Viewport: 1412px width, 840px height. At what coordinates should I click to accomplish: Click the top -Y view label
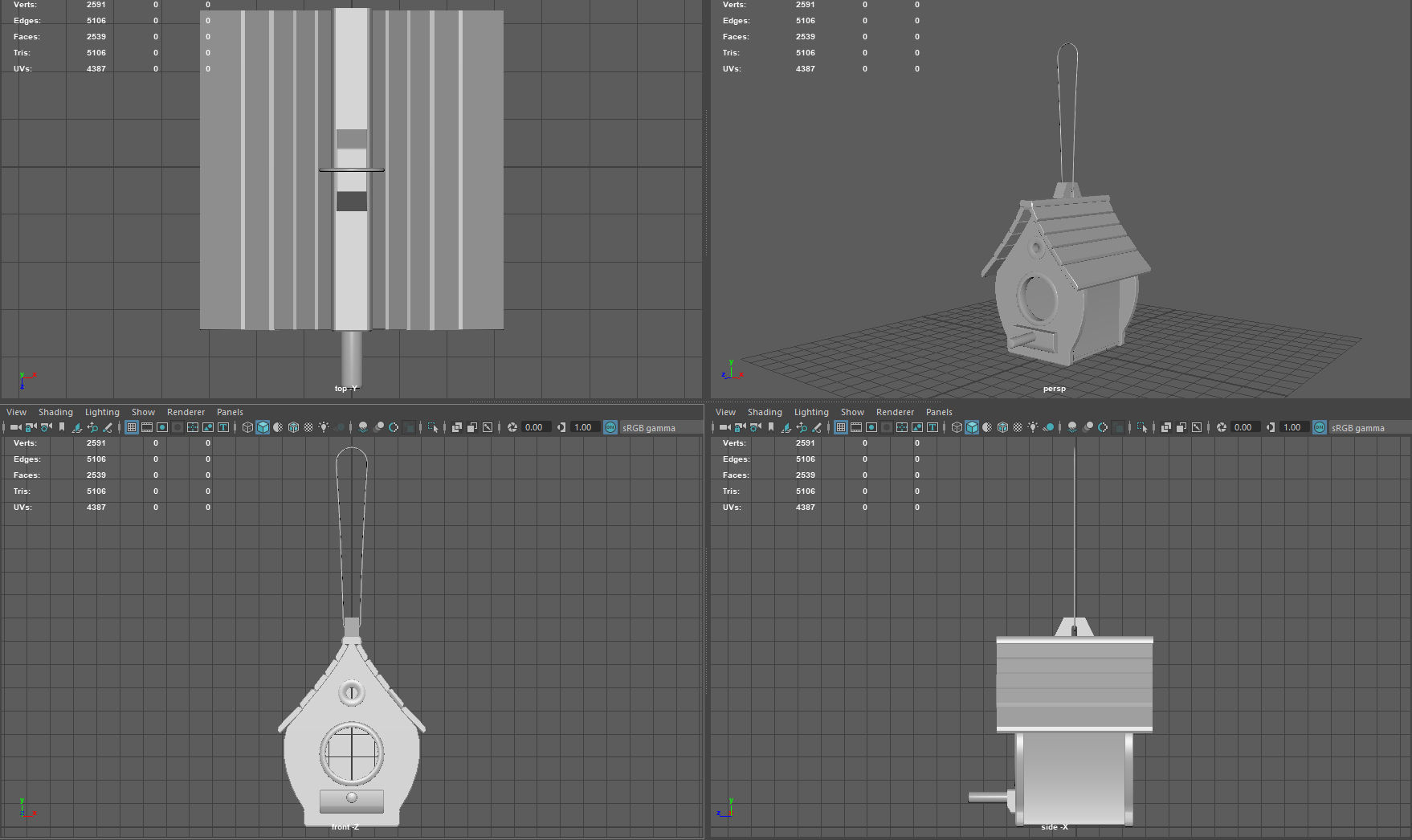346,389
